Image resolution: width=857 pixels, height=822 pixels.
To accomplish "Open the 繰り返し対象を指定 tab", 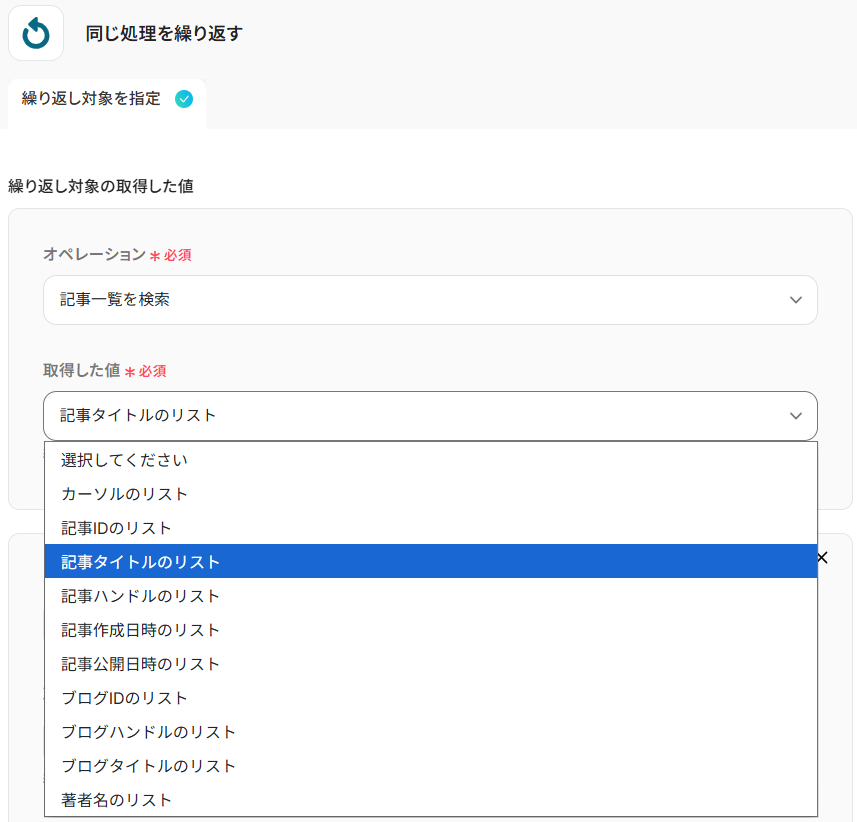I will coord(92,99).
